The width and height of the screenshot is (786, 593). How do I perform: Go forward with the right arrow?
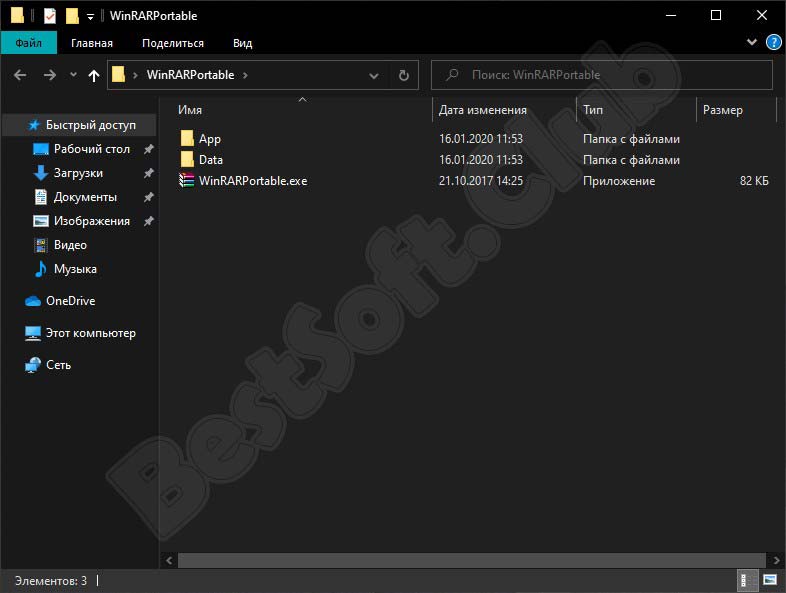point(50,75)
